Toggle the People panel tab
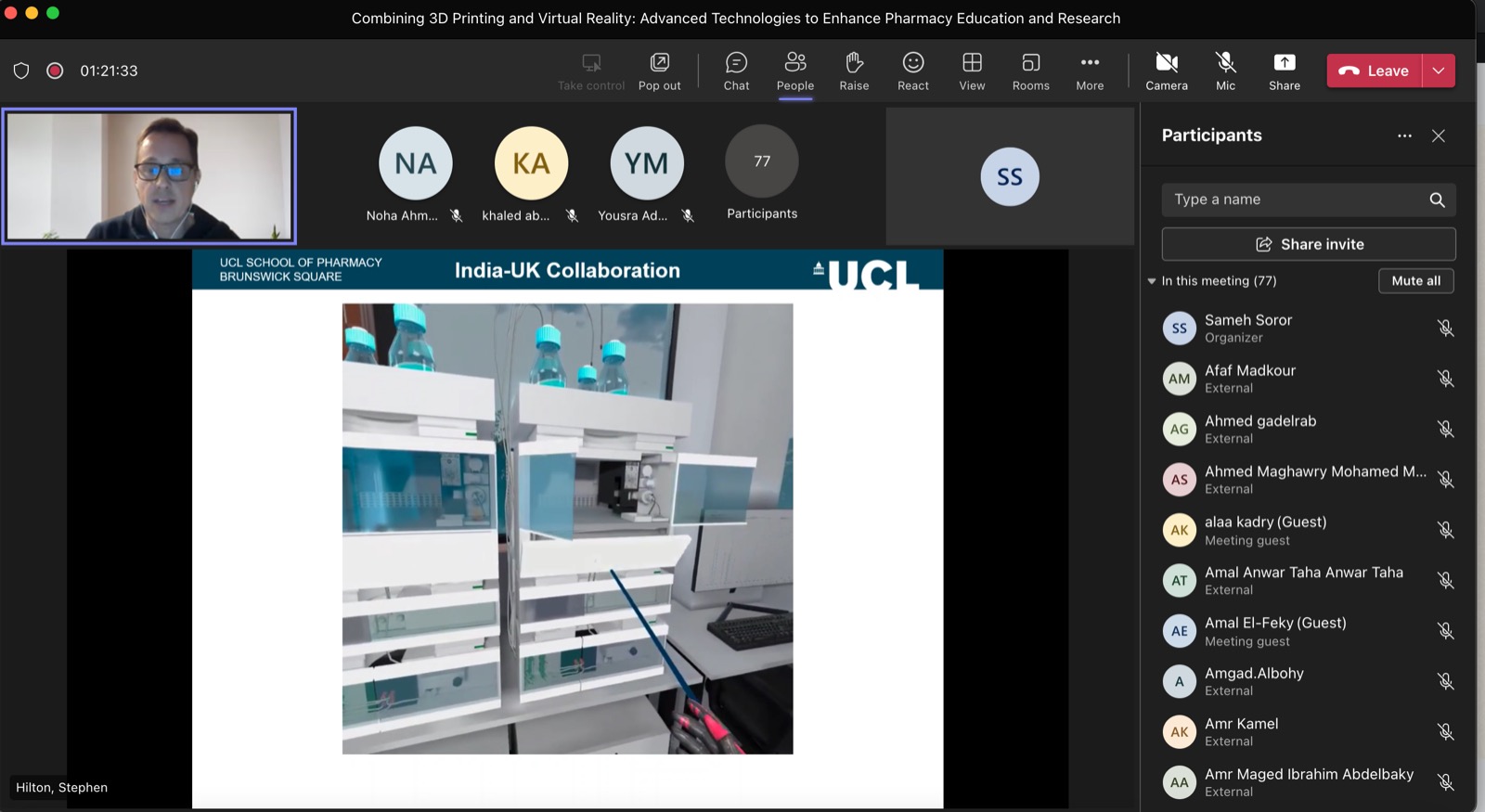1485x812 pixels. [794, 71]
